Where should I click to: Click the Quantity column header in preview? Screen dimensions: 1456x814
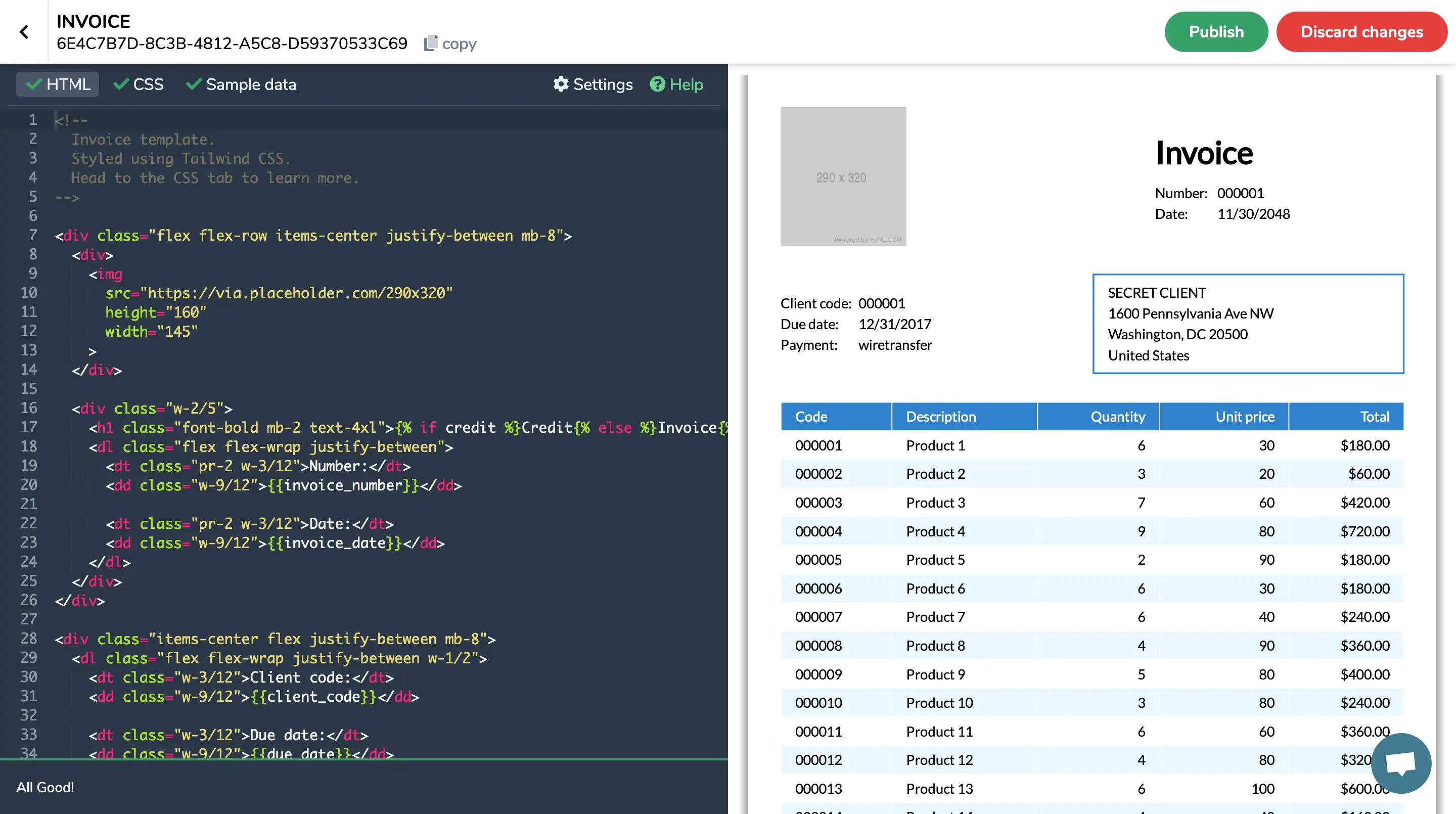(x=1117, y=417)
